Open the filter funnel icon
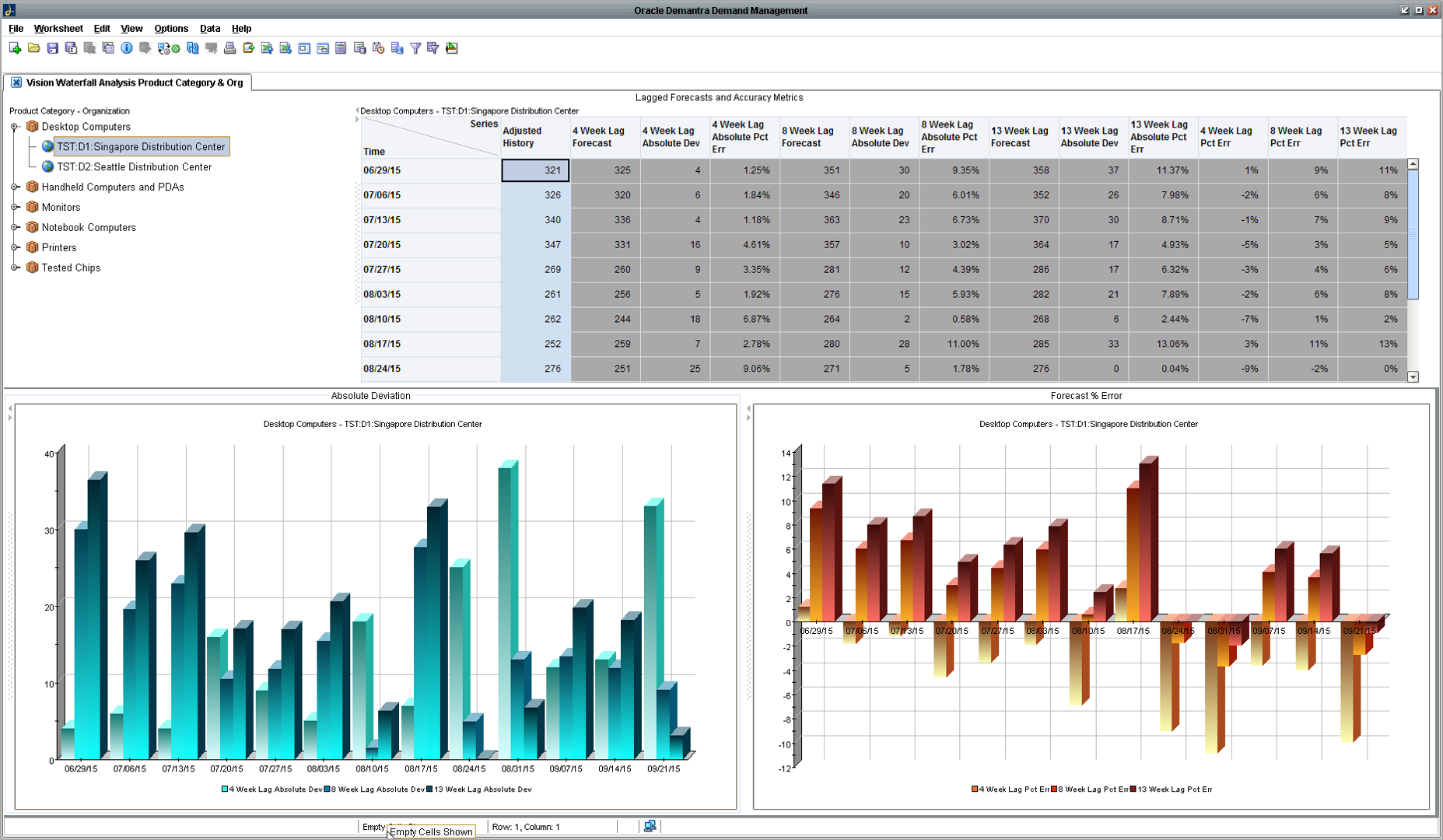 pyautogui.click(x=415, y=48)
